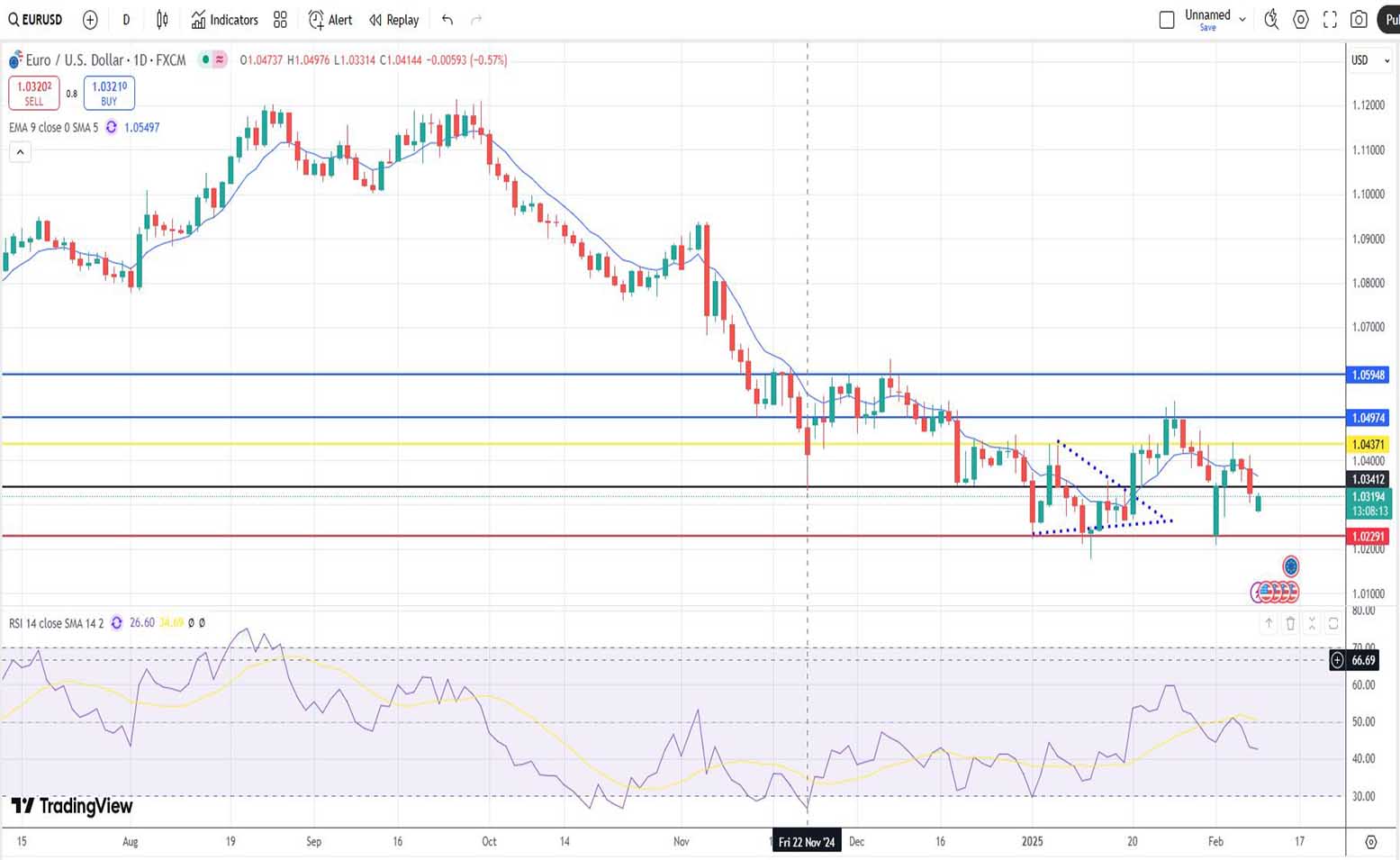Image resolution: width=1400 pixels, height=860 pixels.
Task: Enter fullscreen mode
Action: pyautogui.click(x=1330, y=20)
